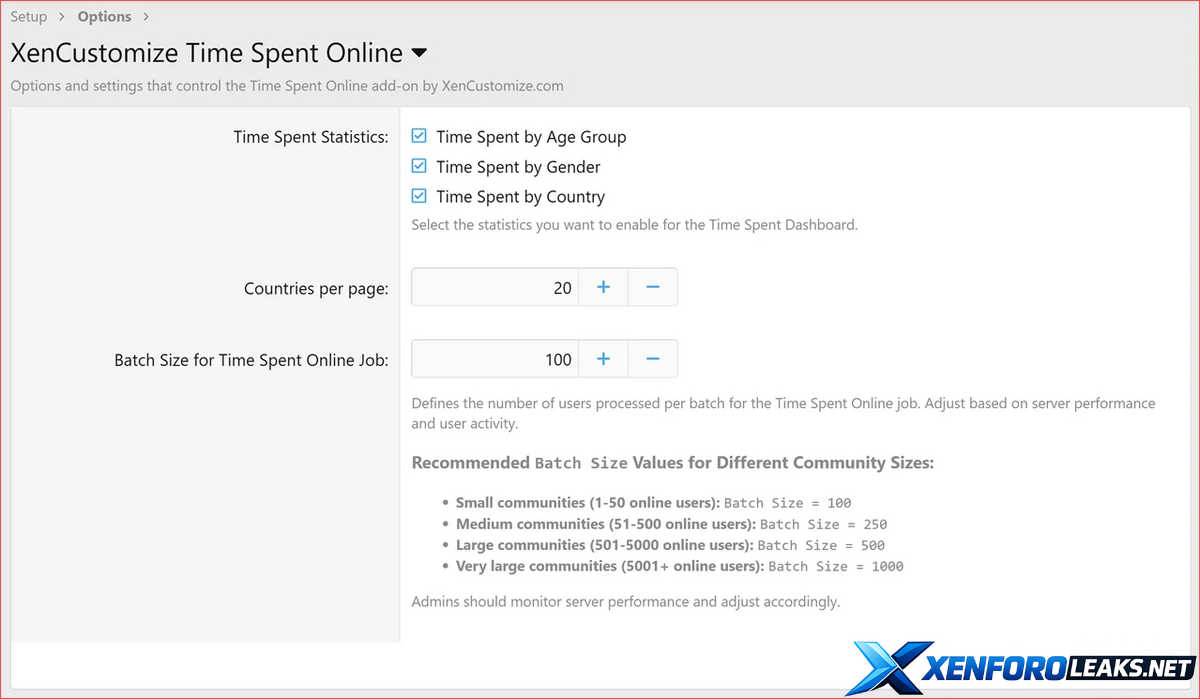Navigate to the Options breadcrumb
Viewport: 1200px width, 699px height.
coord(104,17)
